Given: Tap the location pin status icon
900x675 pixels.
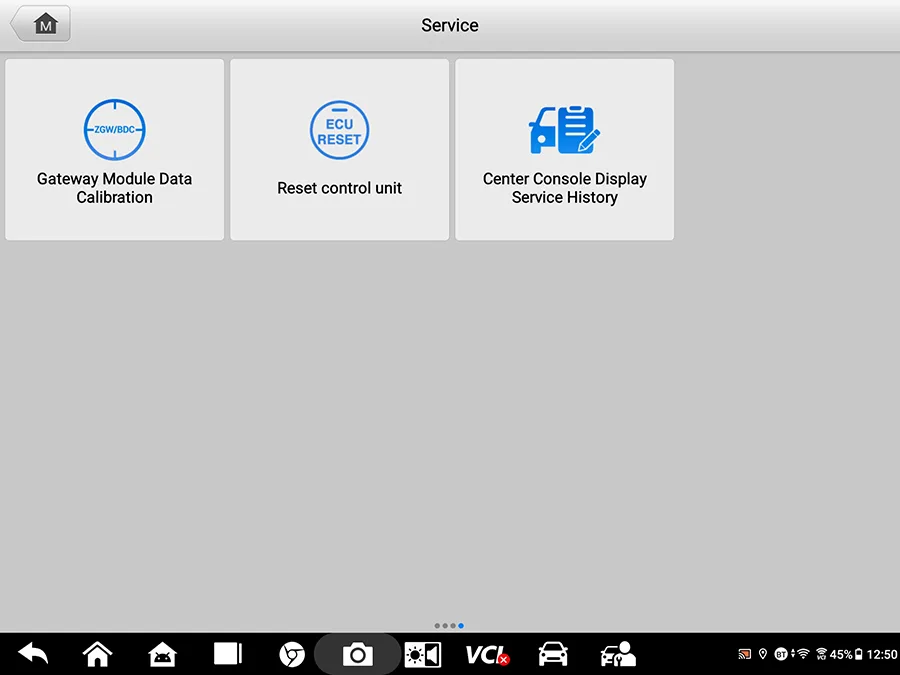Looking at the screenshot, I should tap(763, 654).
